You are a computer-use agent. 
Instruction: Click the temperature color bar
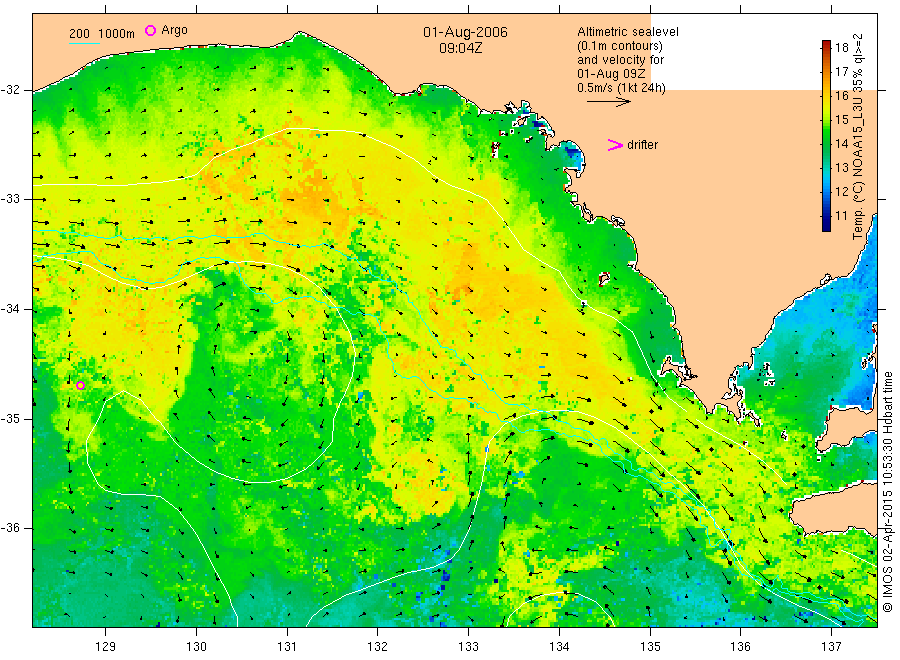(826, 135)
